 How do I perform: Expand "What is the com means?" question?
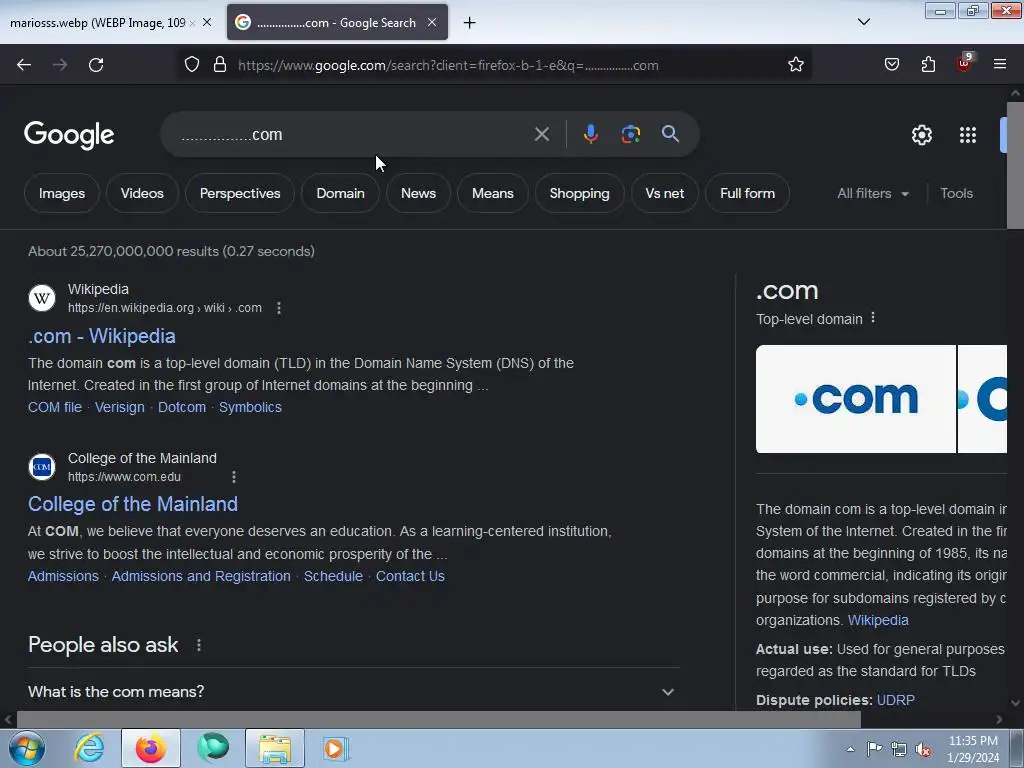pyautogui.click(x=353, y=692)
